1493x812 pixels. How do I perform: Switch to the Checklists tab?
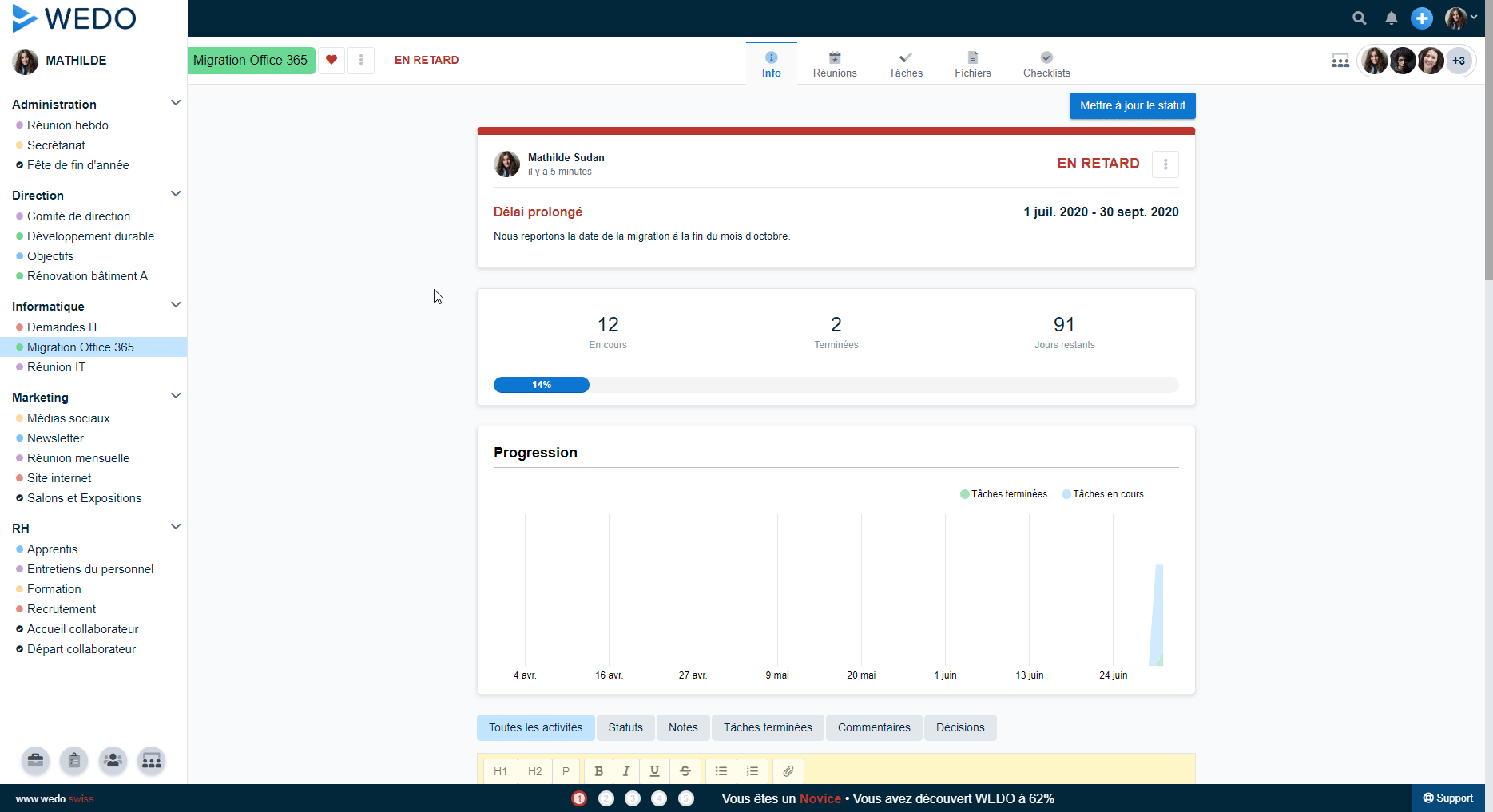1046,64
